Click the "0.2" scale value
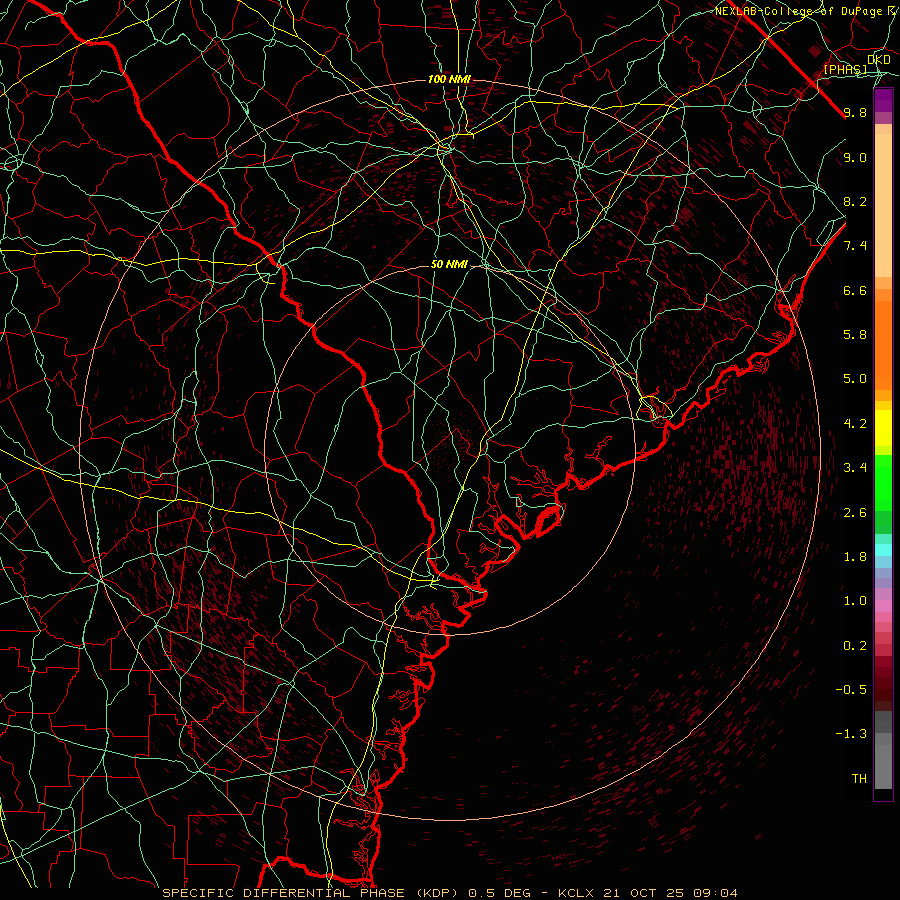900x900 pixels. point(855,646)
